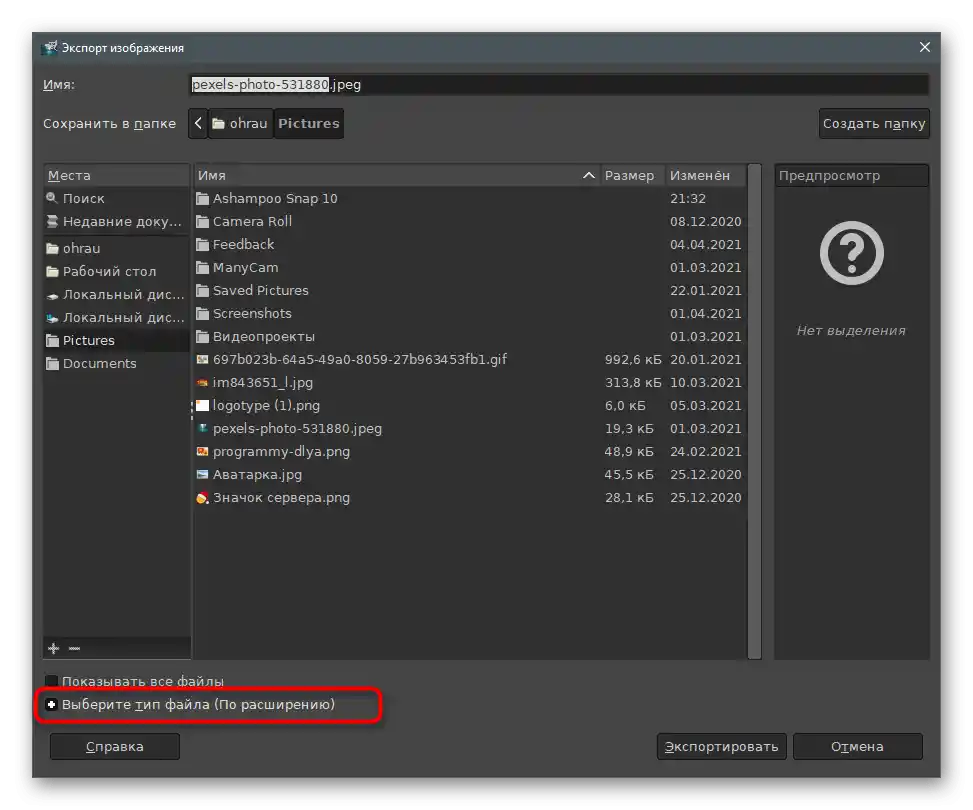Viewport: 973px width, 810px height.
Task: Select the Значок сервера.png file name
Action: coord(281,498)
